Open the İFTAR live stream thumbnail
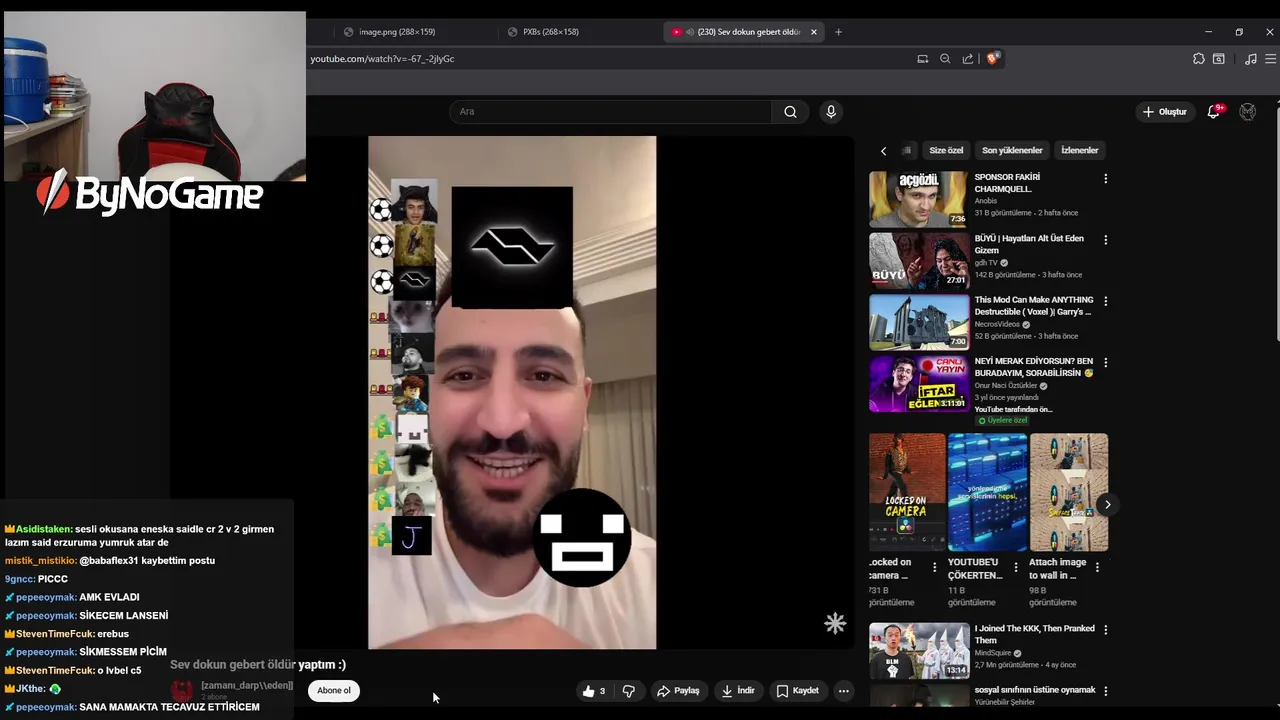 tap(919, 383)
